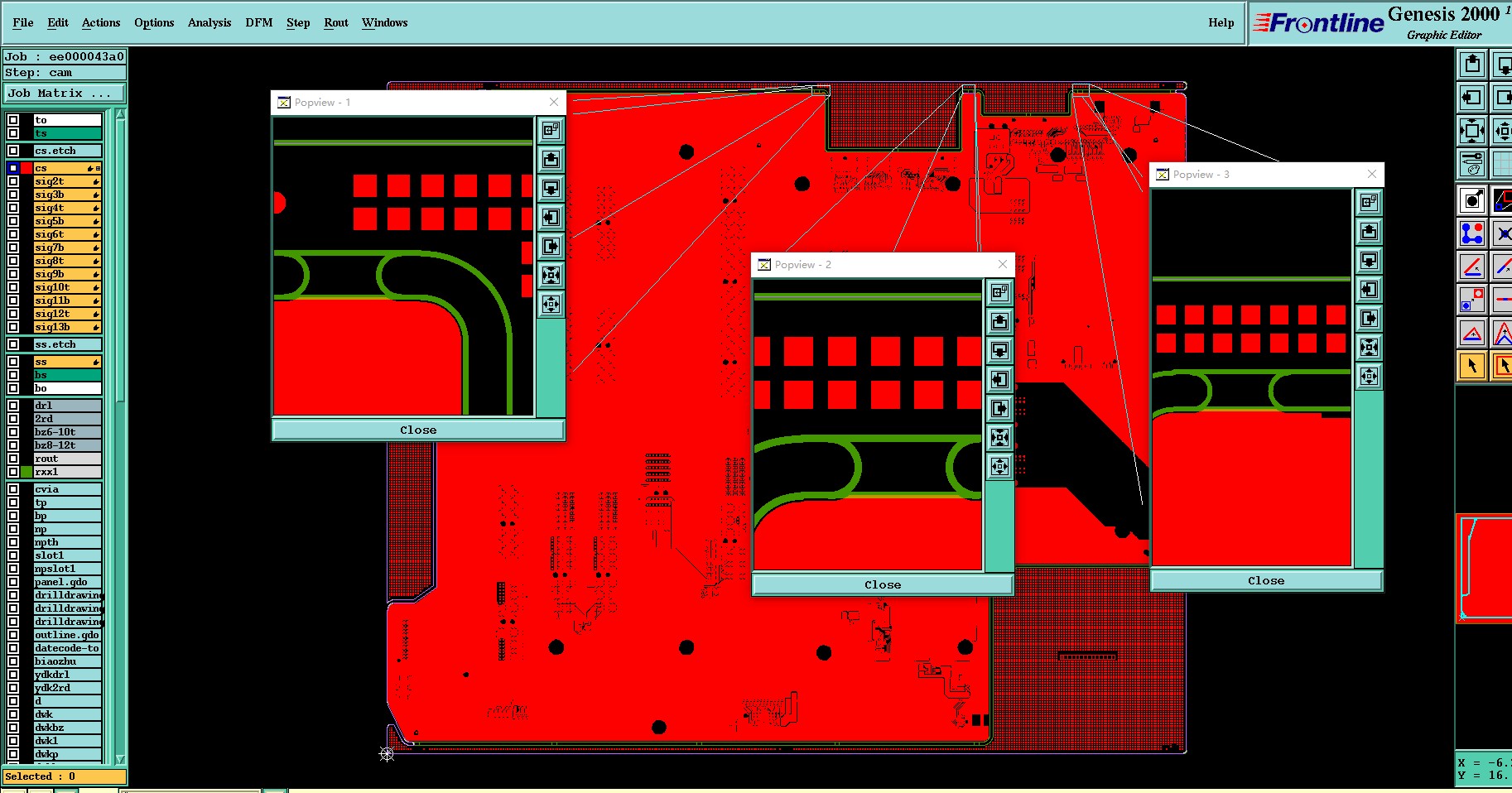Click the pan up icon in right toolbar
This screenshot has height=793, width=1512.
tap(1471, 65)
